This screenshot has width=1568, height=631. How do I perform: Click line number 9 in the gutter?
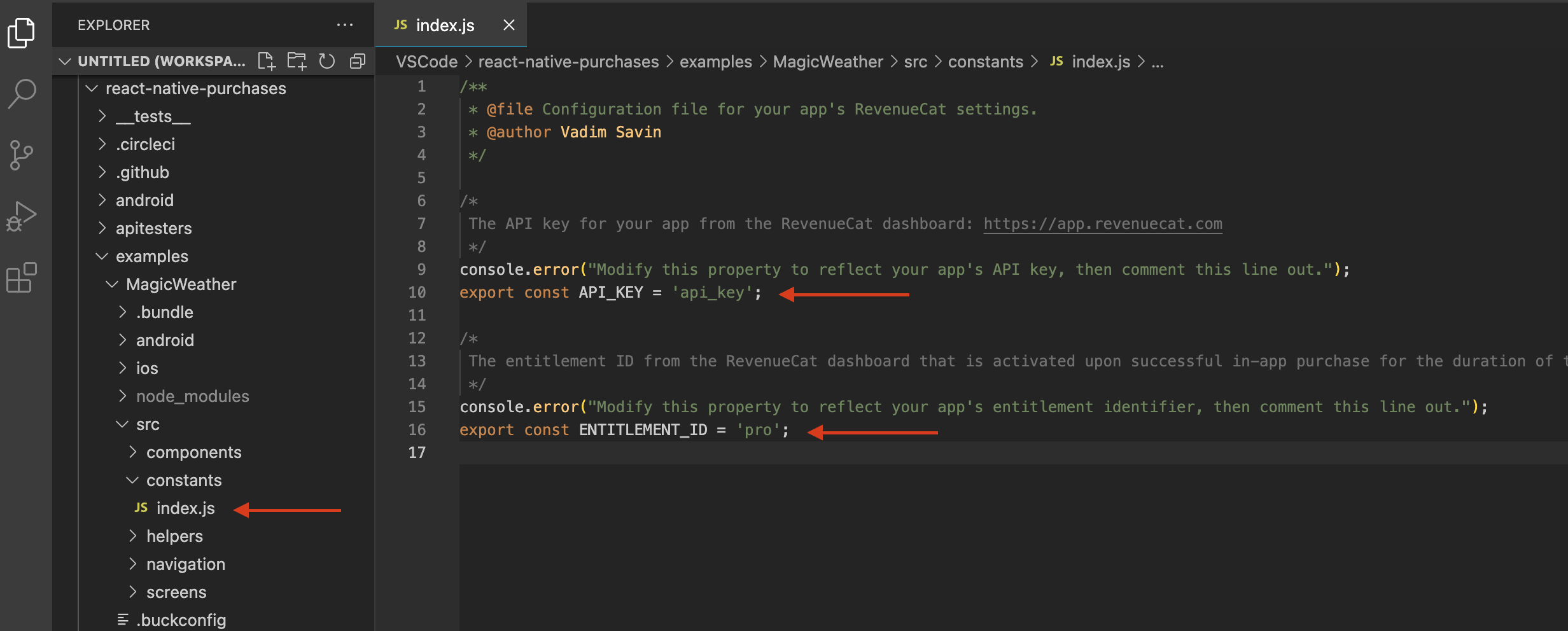click(421, 270)
